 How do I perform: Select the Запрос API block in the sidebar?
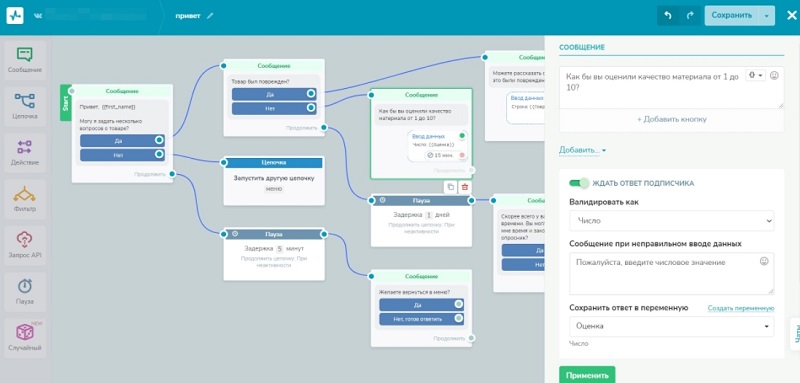pyautogui.click(x=24, y=245)
